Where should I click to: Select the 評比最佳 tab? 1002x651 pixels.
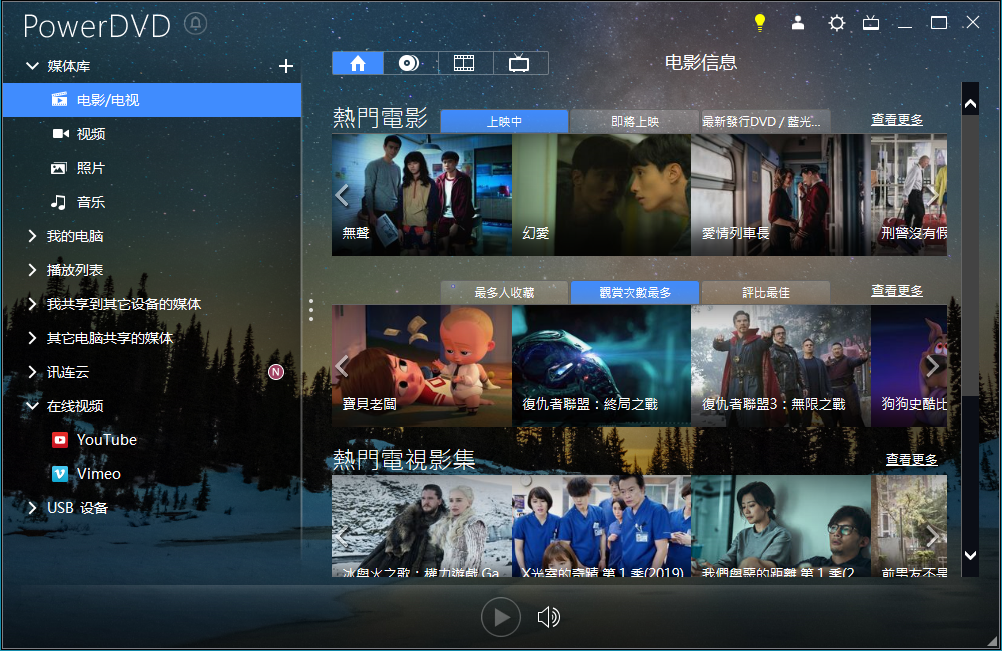766,293
